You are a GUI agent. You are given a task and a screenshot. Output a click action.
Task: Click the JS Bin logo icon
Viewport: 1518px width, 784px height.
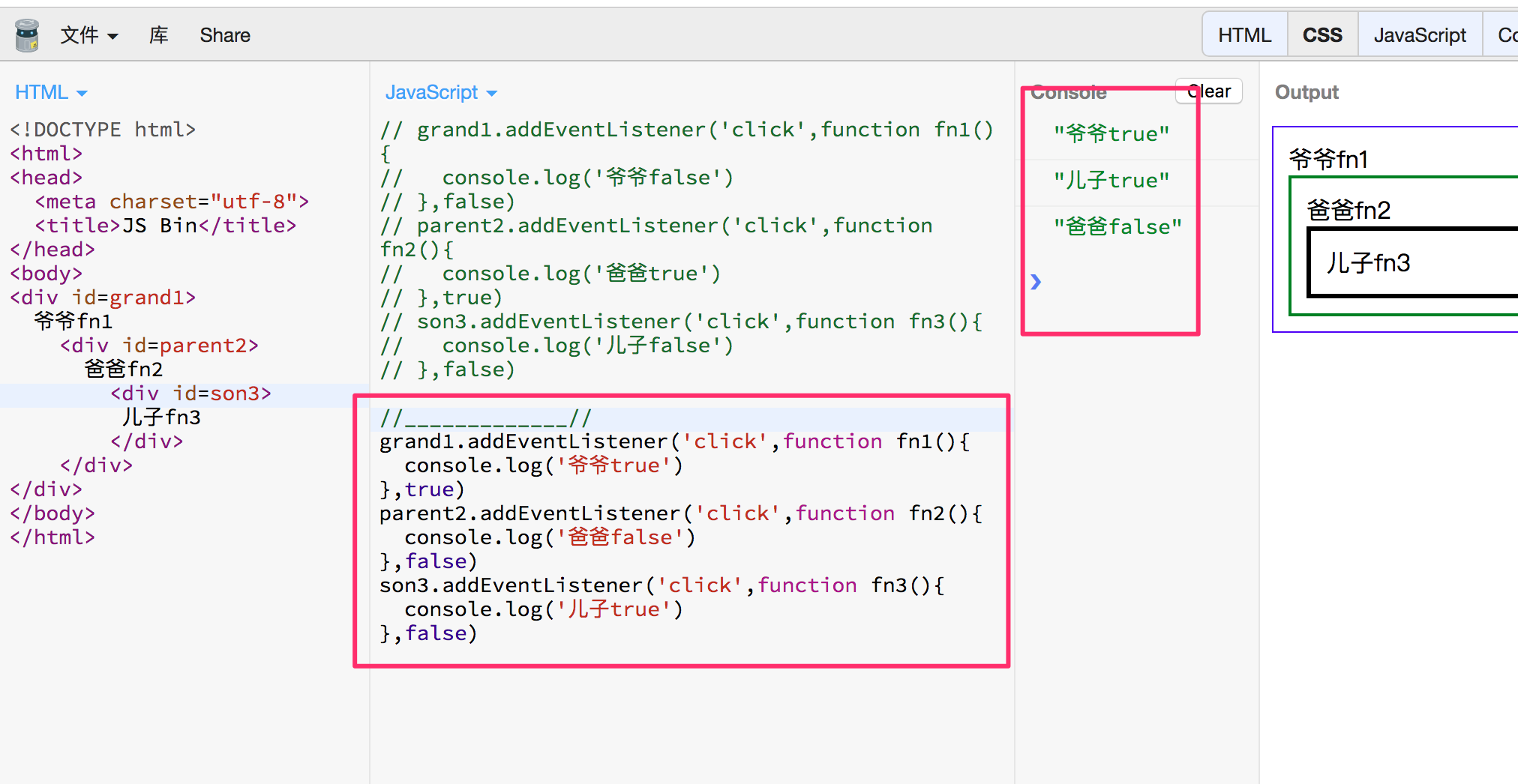tap(27, 35)
